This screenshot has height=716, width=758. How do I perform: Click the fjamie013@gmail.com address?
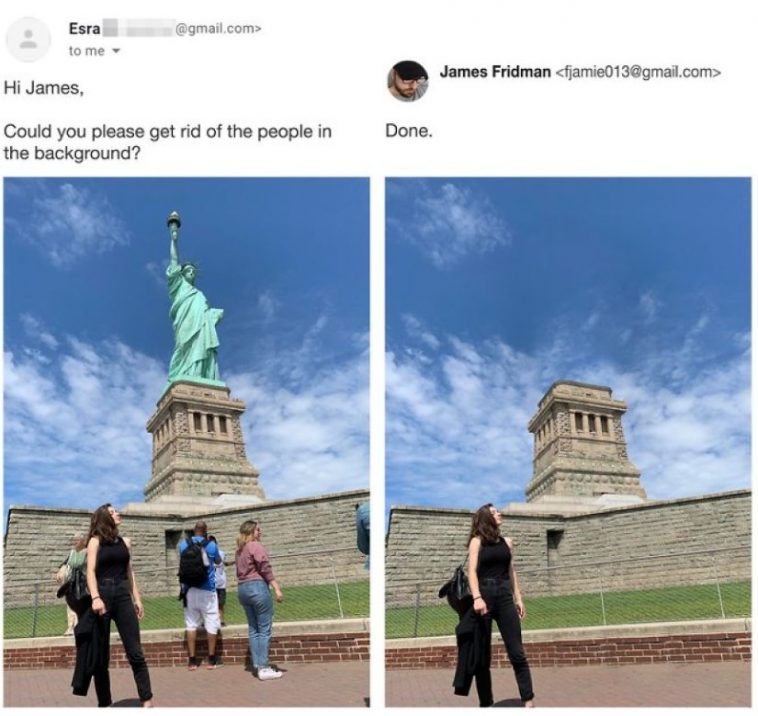pos(638,73)
